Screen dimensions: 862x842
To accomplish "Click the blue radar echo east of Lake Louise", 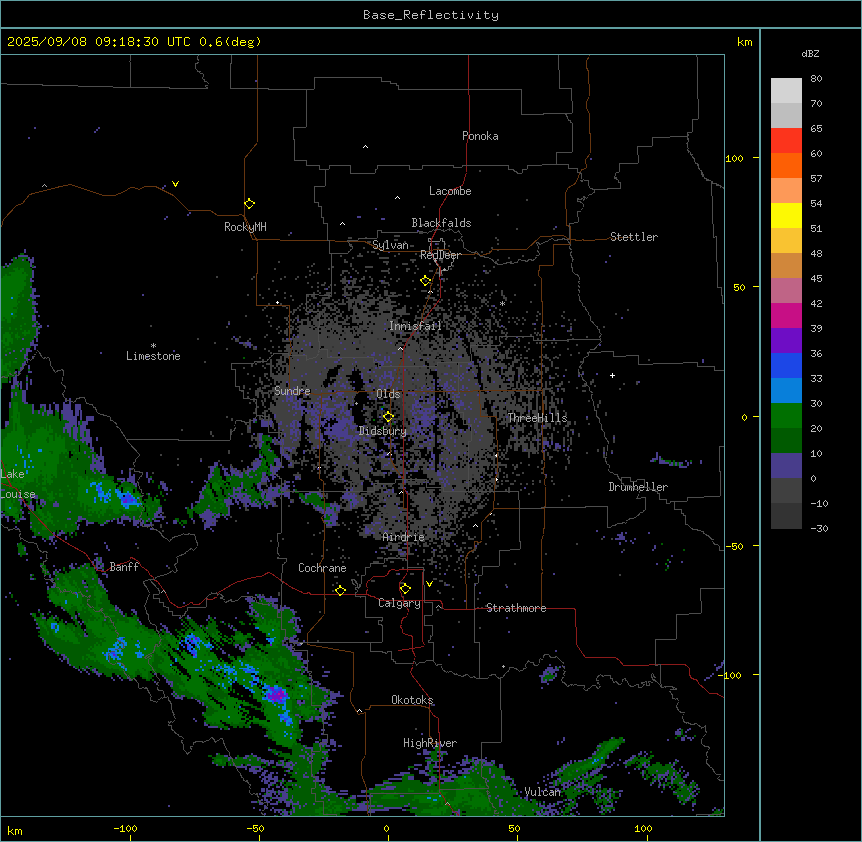I will click(x=128, y=499).
